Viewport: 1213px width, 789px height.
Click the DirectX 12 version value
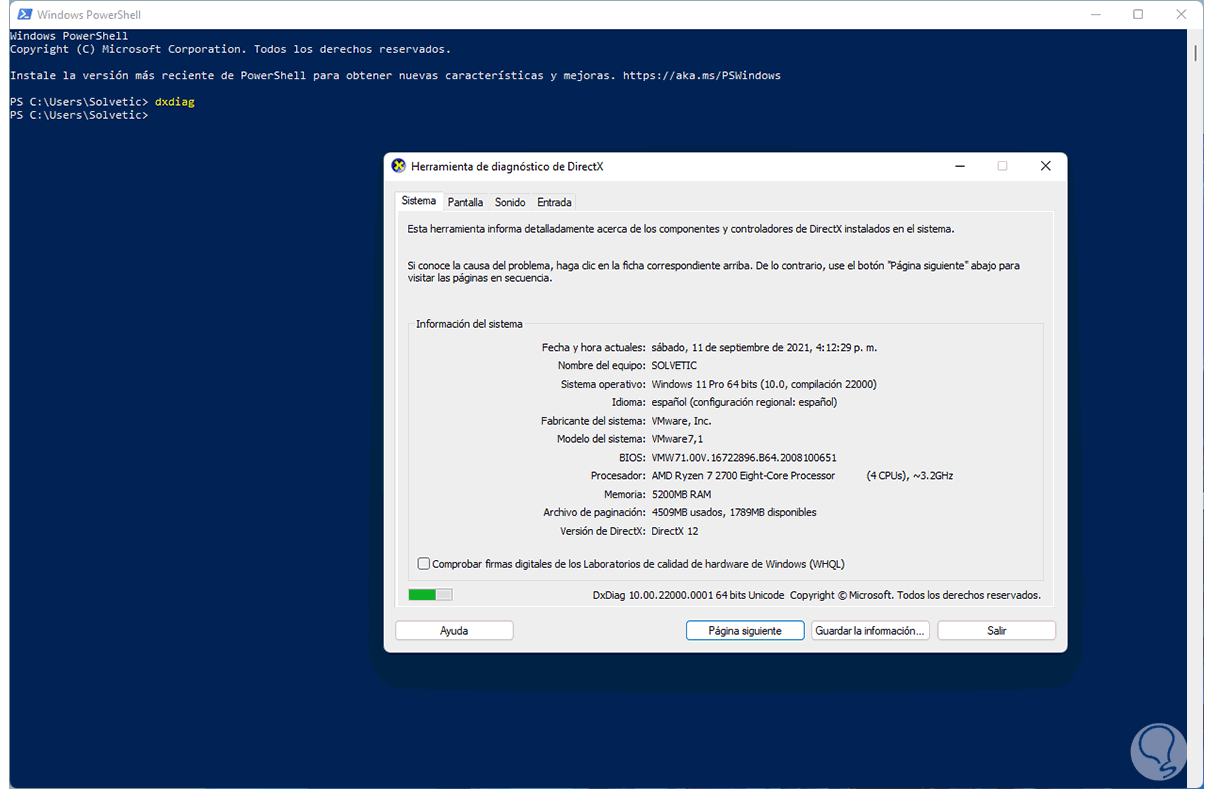[675, 531]
